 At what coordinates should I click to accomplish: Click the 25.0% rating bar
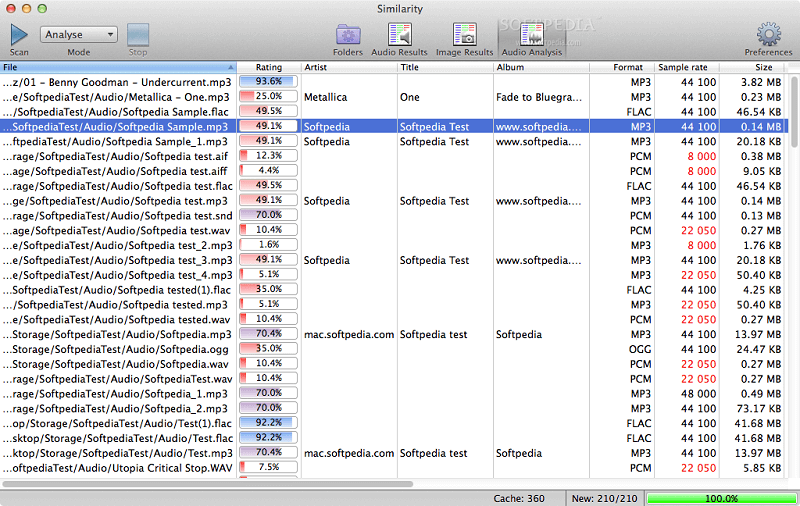click(x=268, y=96)
